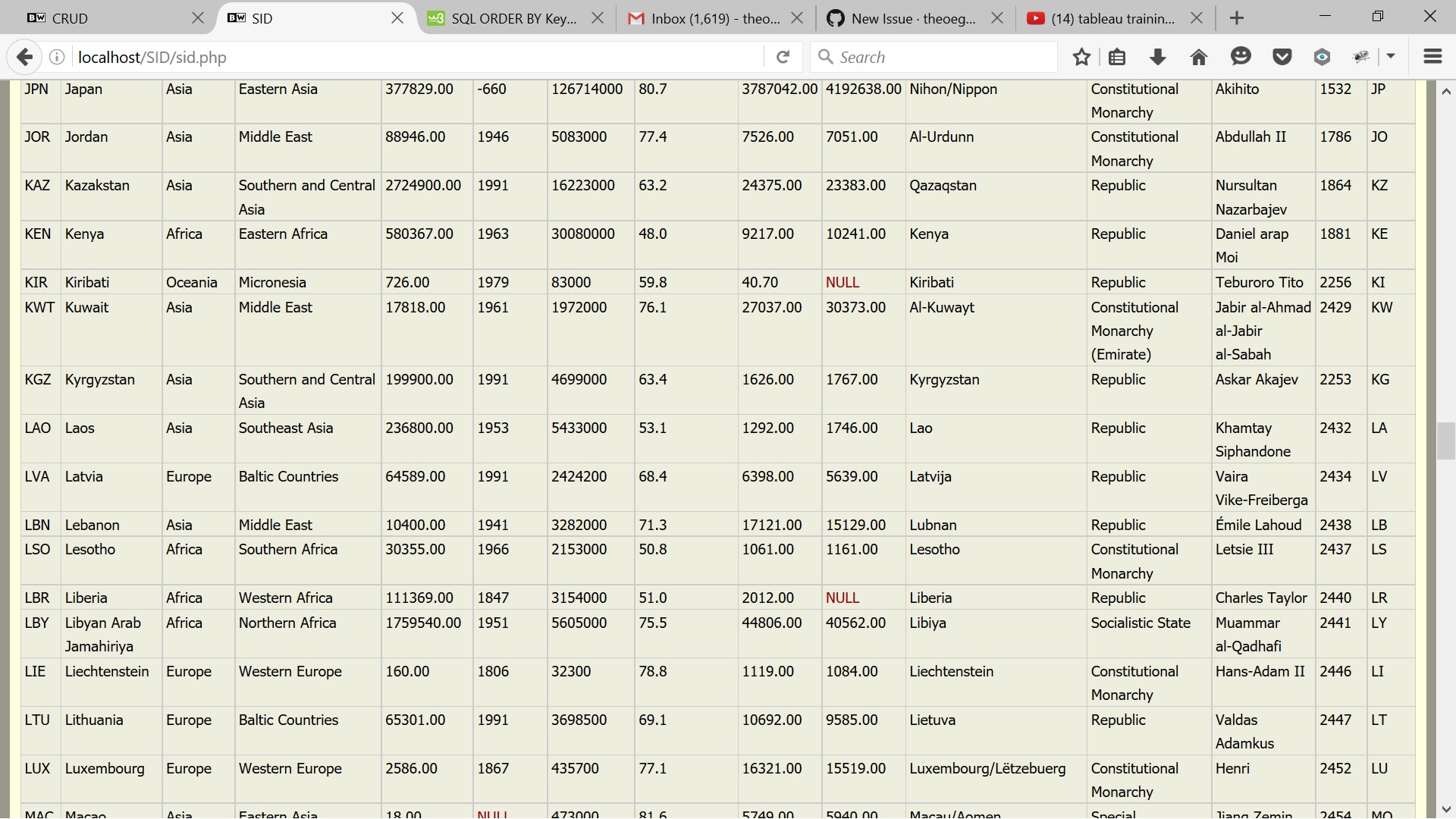Click the smiley chat face icon
The height and width of the screenshot is (819, 1456).
point(1241,57)
